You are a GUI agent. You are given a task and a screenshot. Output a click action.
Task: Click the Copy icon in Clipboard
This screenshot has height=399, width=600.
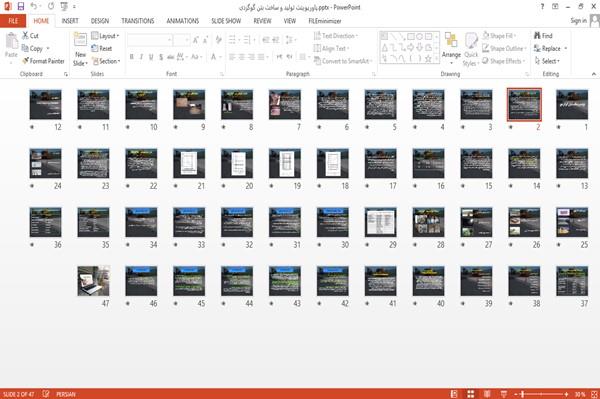(25, 48)
